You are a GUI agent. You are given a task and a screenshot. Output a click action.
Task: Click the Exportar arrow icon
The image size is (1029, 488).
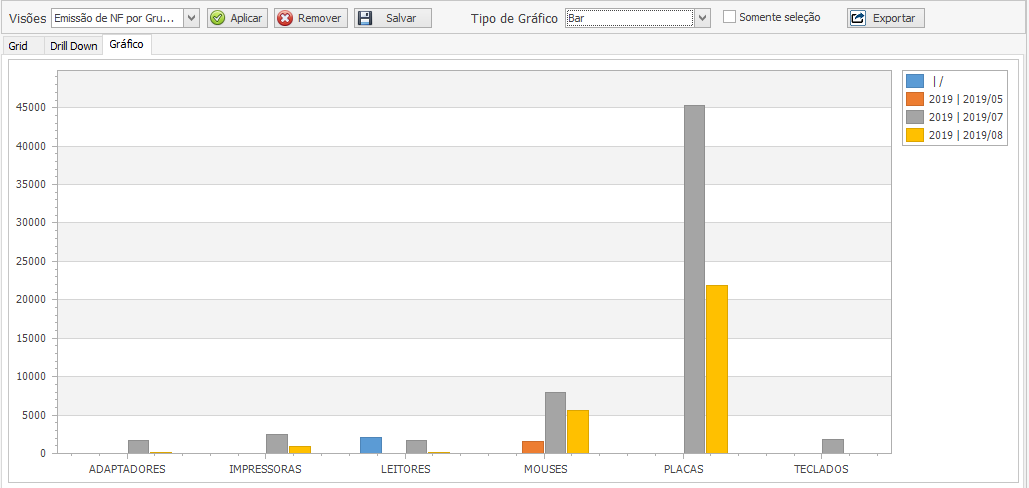click(858, 18)
